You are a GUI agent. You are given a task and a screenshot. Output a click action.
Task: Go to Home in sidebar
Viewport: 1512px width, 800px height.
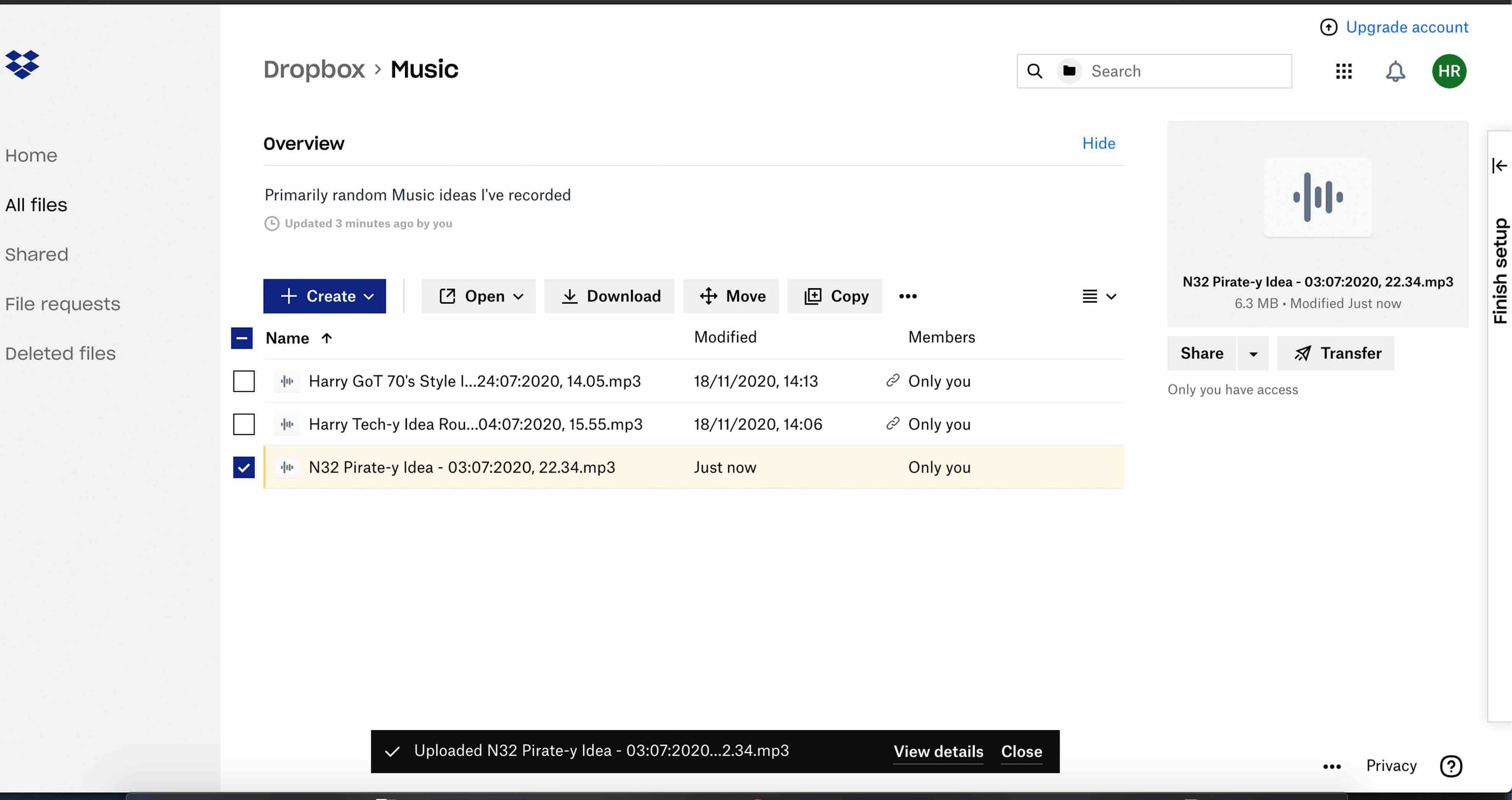point(31,156)
